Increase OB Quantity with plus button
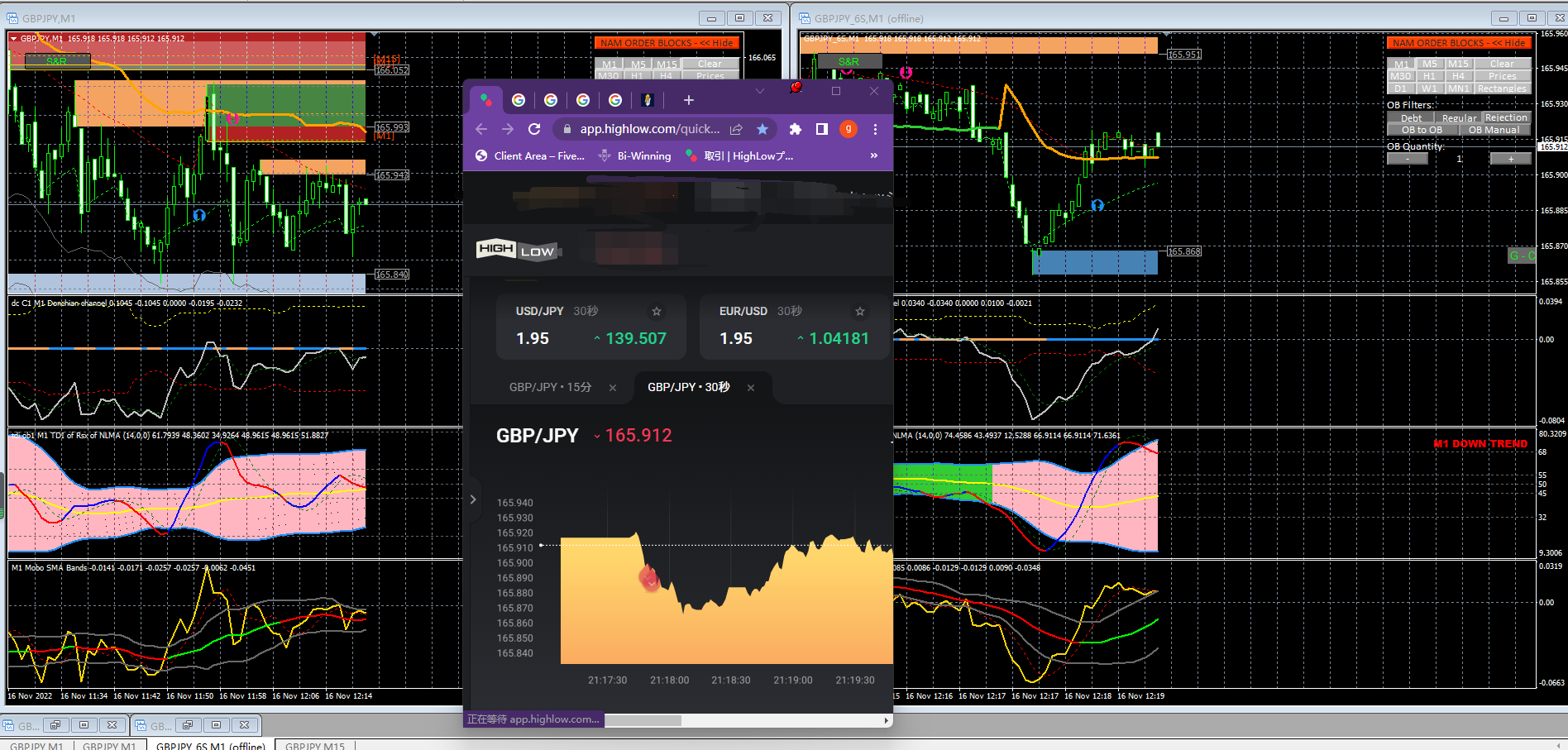1568x750 pixels. pos(1510,159)
